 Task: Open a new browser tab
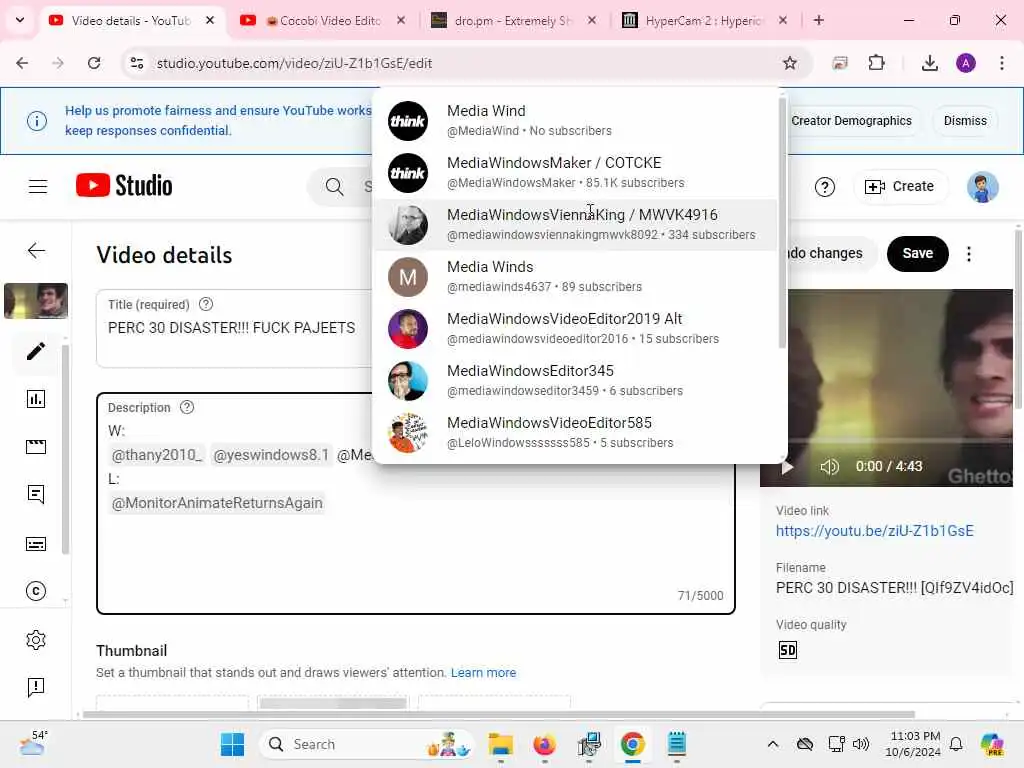[x=818, y=21]
